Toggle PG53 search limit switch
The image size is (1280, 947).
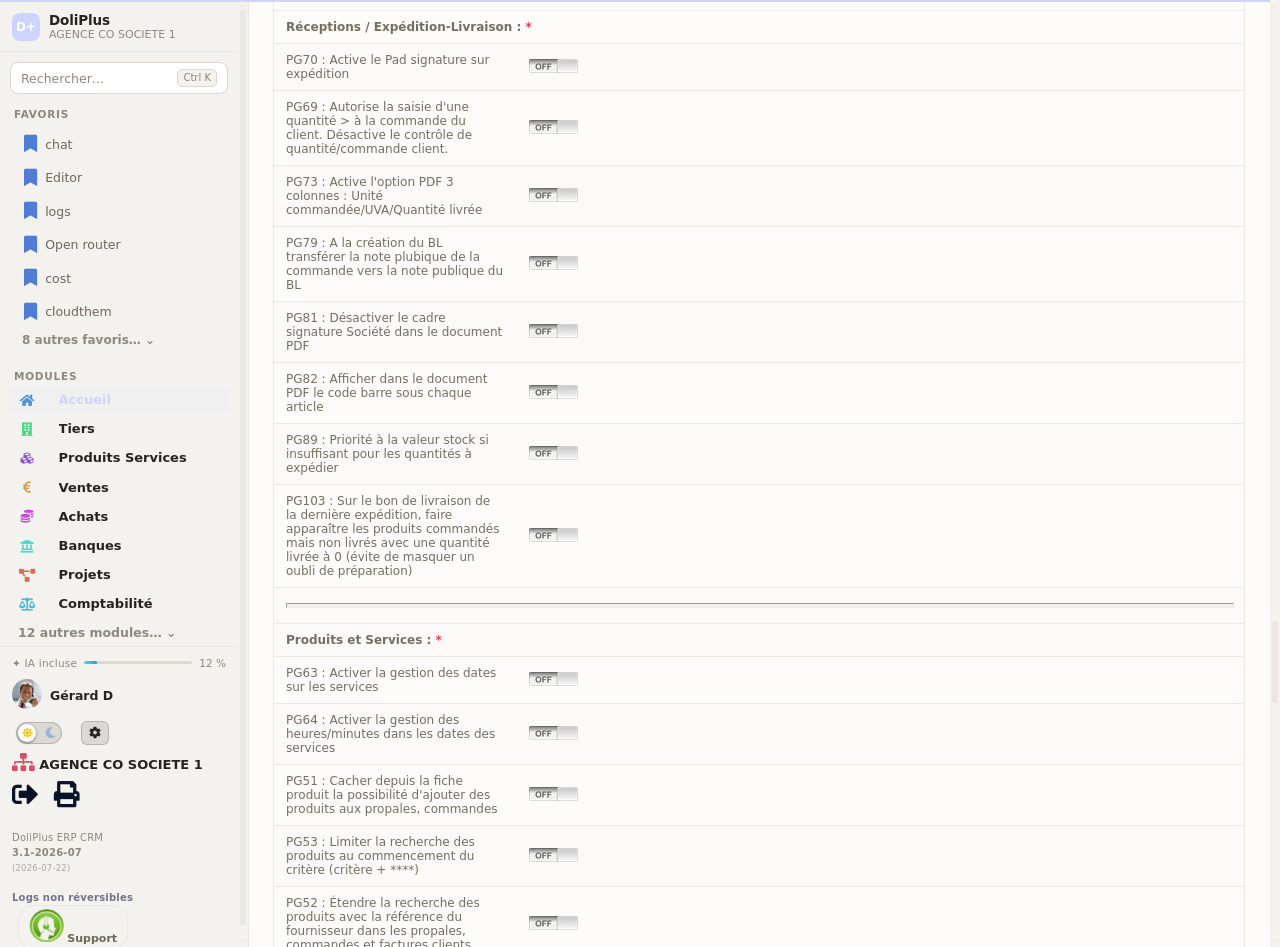tap(553, 855)
